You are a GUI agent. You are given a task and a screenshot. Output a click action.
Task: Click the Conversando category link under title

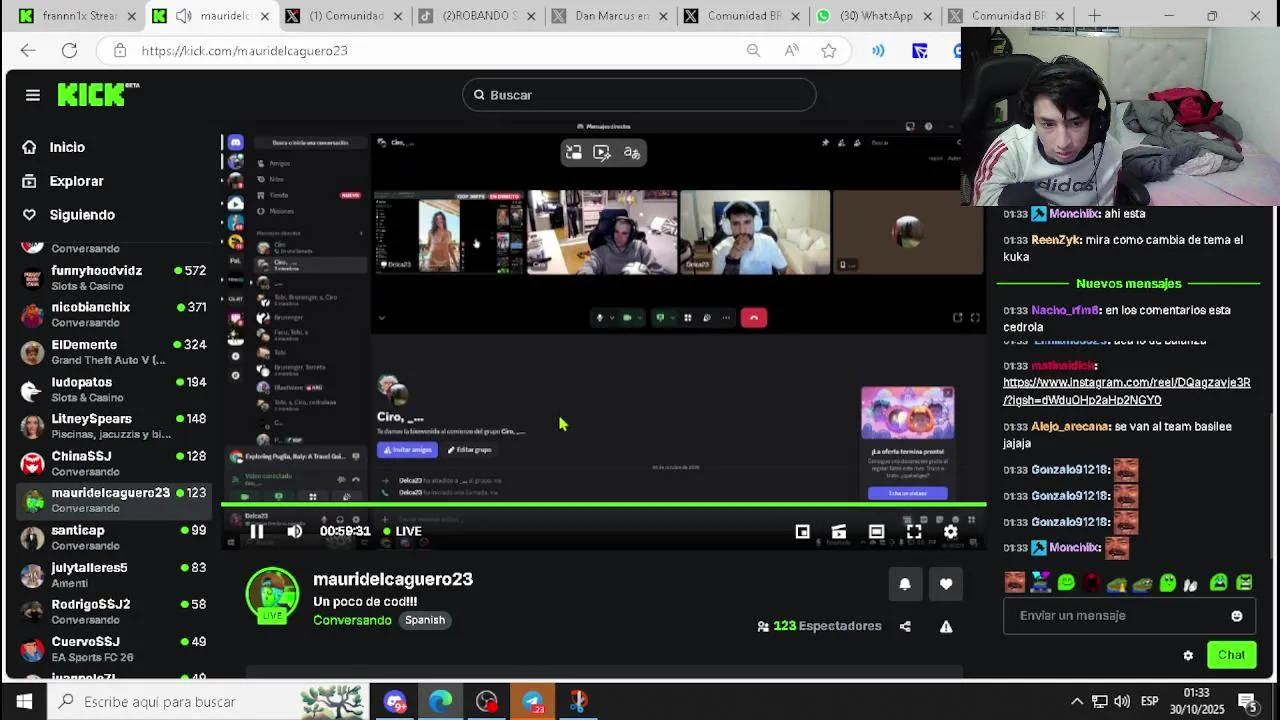pos(352,621)
